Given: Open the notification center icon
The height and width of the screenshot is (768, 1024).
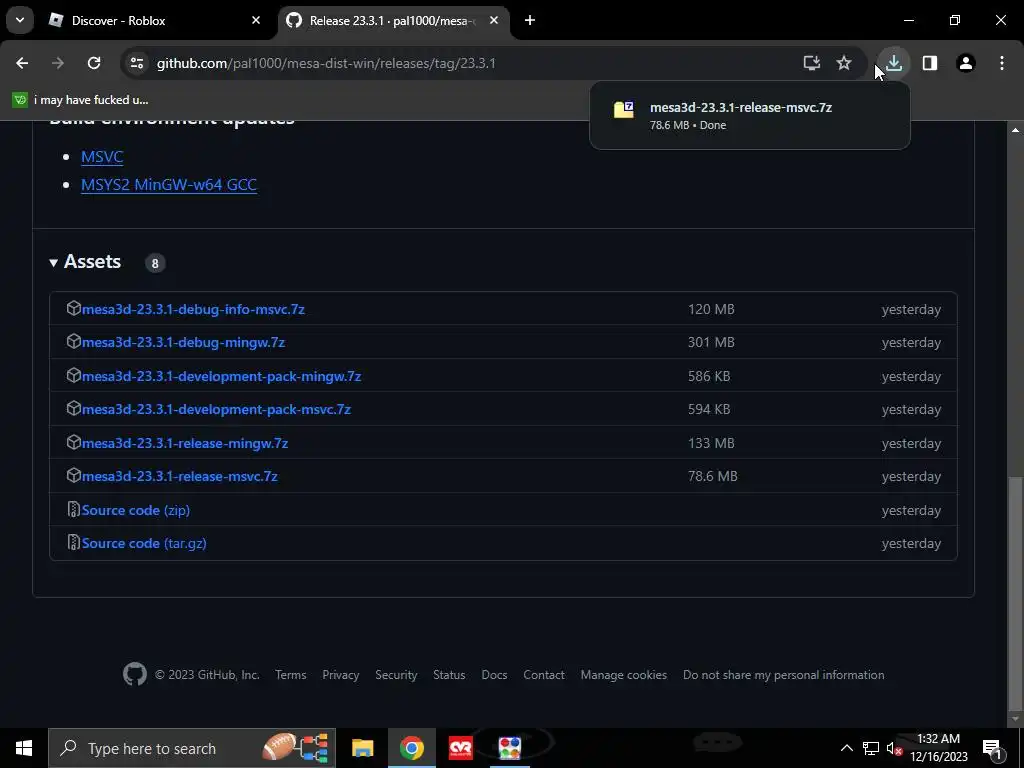Looking at the screenshot, I should pos(992,748).
